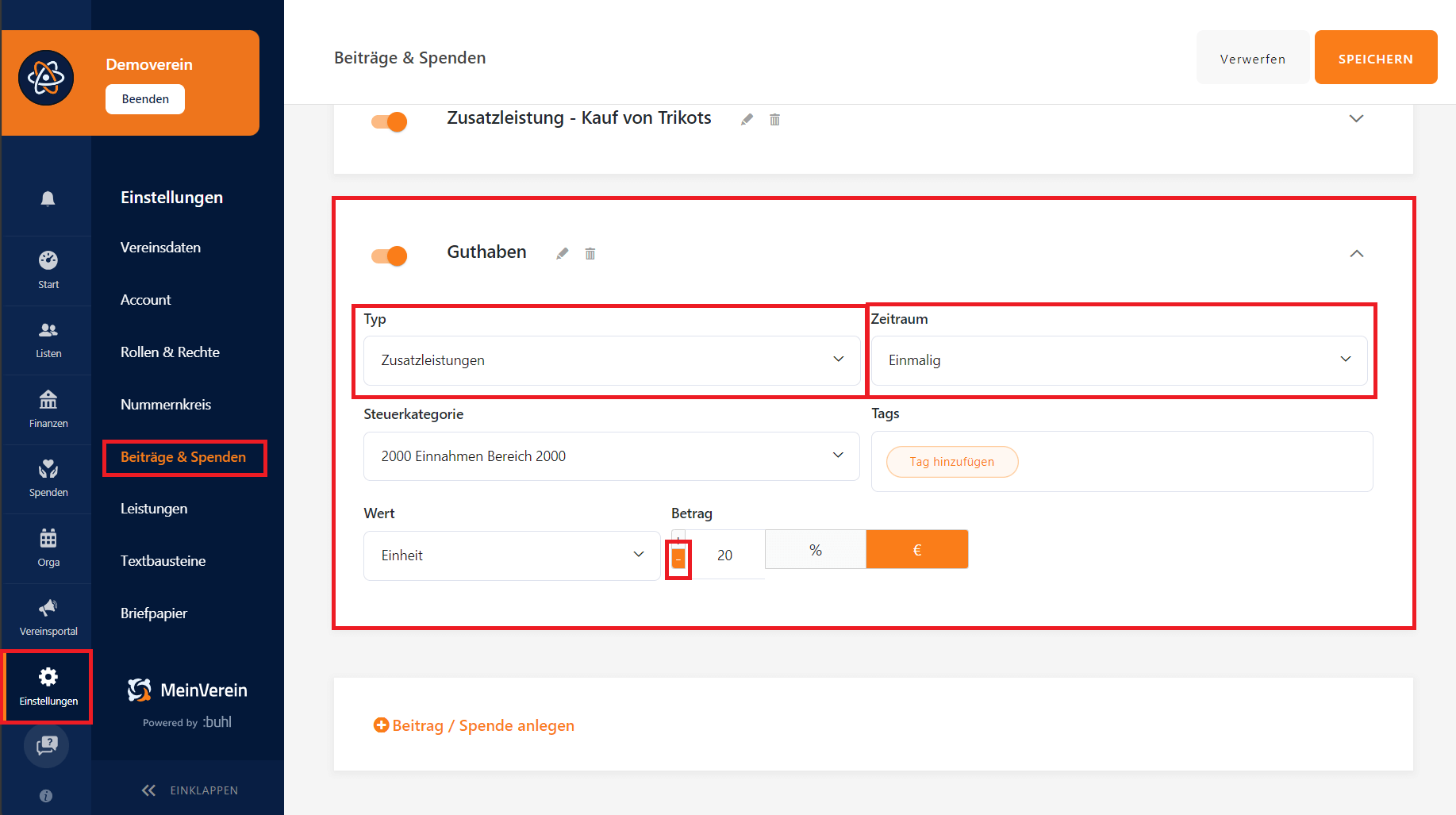Go to Start dashboard in sidebar

48,271
